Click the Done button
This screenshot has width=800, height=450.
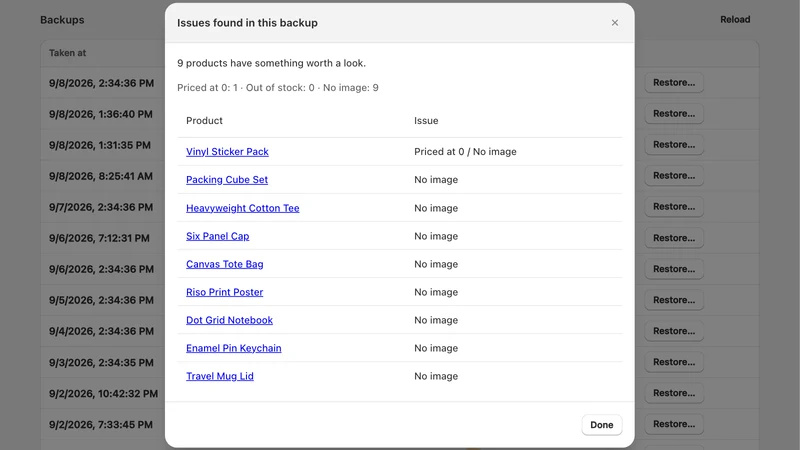point(602,424)
